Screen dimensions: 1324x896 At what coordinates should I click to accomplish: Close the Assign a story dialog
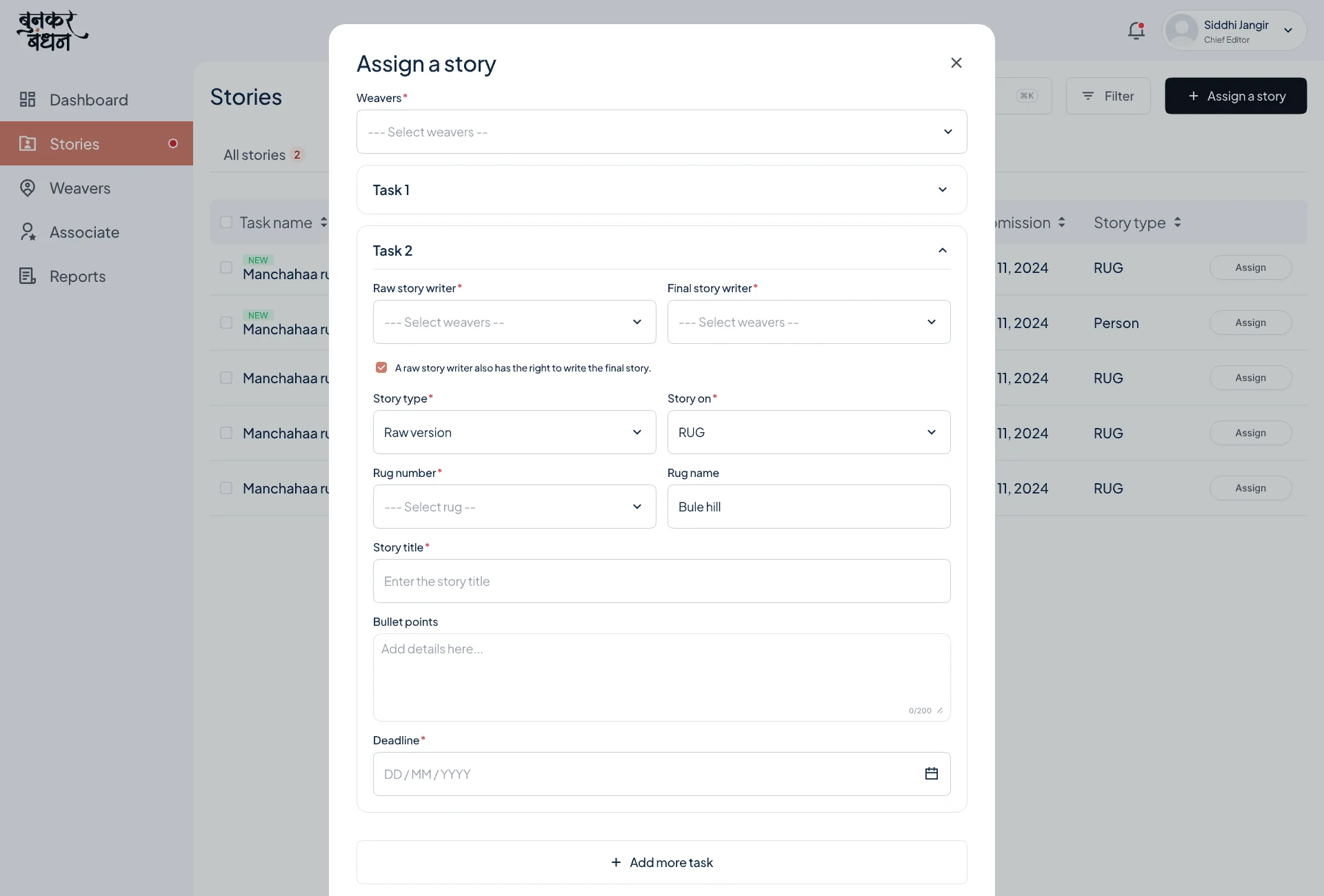(x=956, y=63)
